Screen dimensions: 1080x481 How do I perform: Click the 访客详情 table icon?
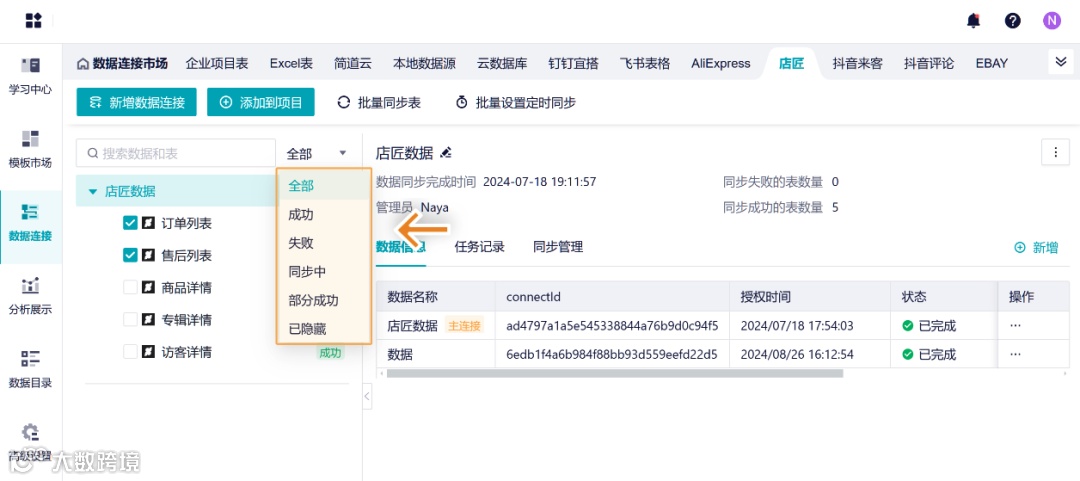tap(148, 352)
